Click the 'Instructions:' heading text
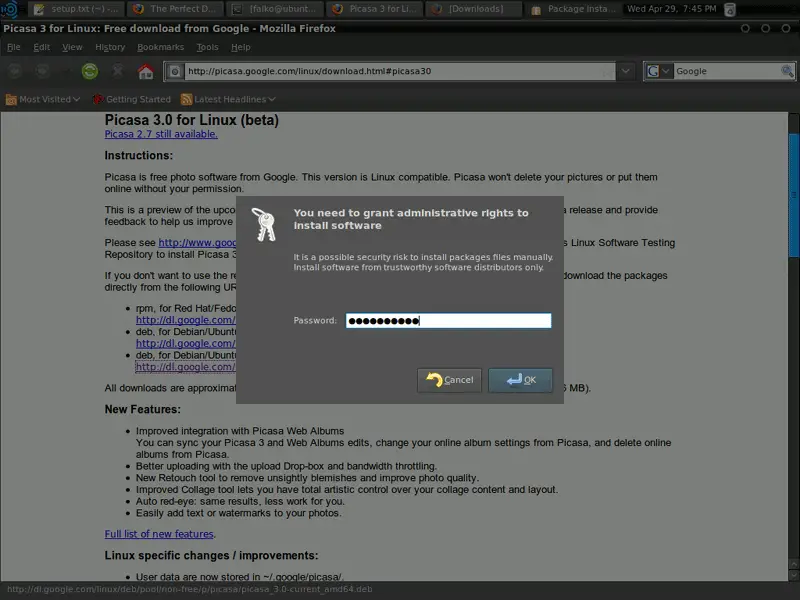The height and width of the screenshot is (600, 800). (139, 155)
